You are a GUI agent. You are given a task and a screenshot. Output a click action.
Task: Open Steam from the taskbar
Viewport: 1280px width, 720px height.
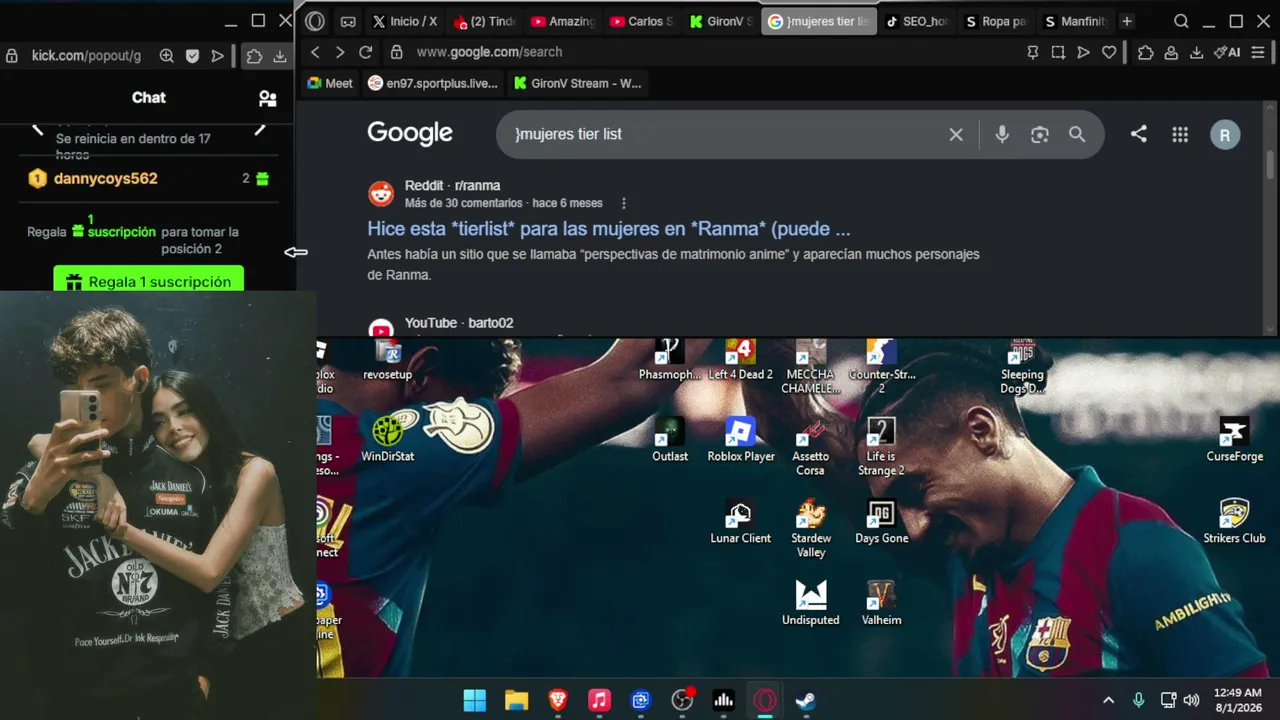point(806,700)
